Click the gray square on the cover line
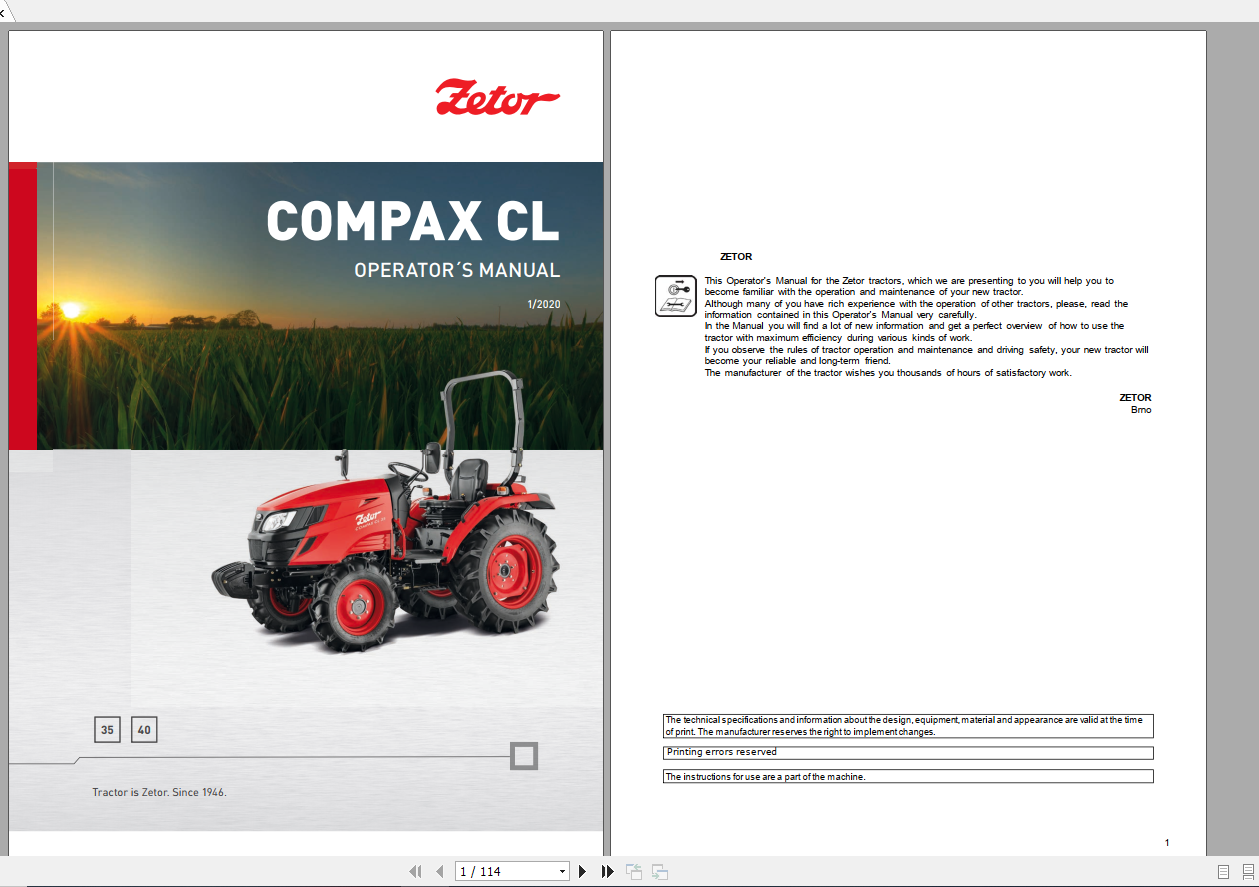The image size is (1259, 887). 524,756
